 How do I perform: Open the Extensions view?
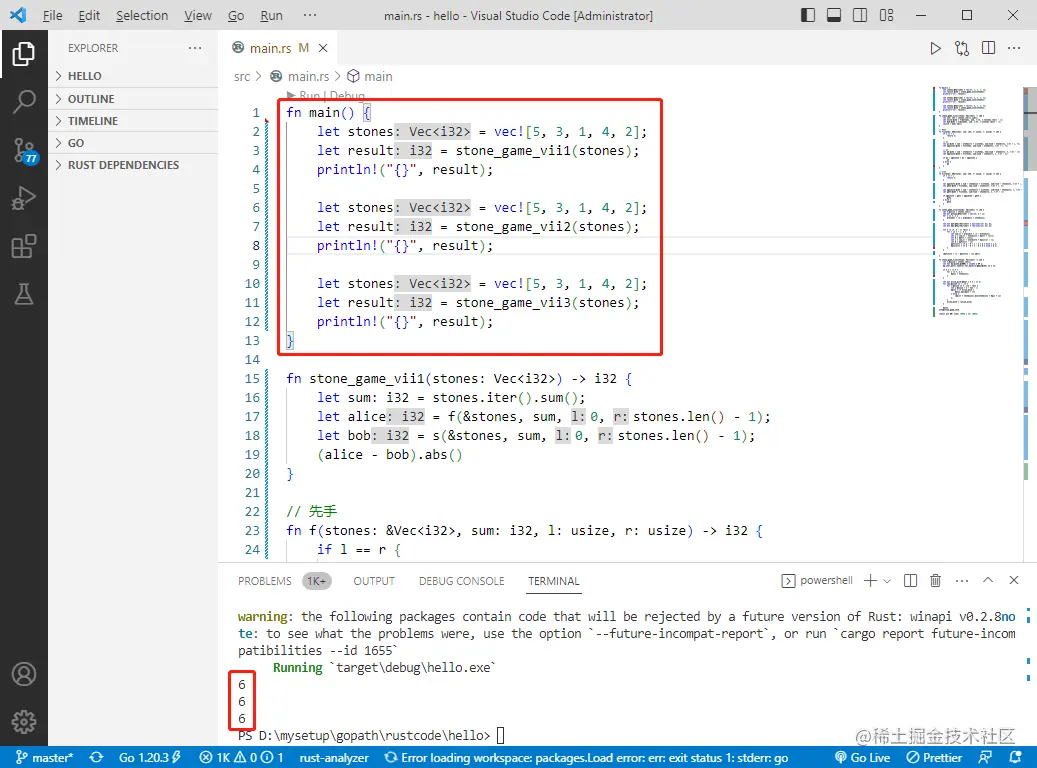pyautogui.click(x=24, y=246)
